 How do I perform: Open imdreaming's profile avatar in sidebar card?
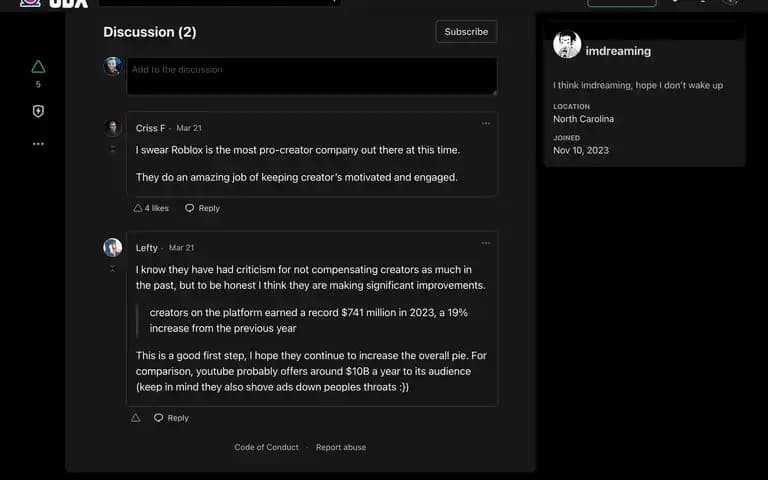click(x=567, y=45)
